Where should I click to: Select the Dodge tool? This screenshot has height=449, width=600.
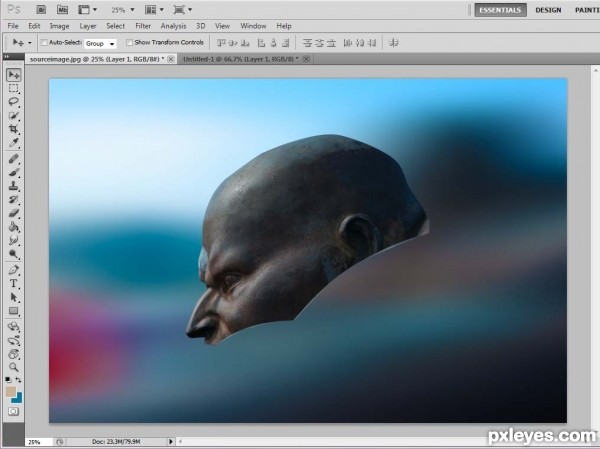click(13, 254)
